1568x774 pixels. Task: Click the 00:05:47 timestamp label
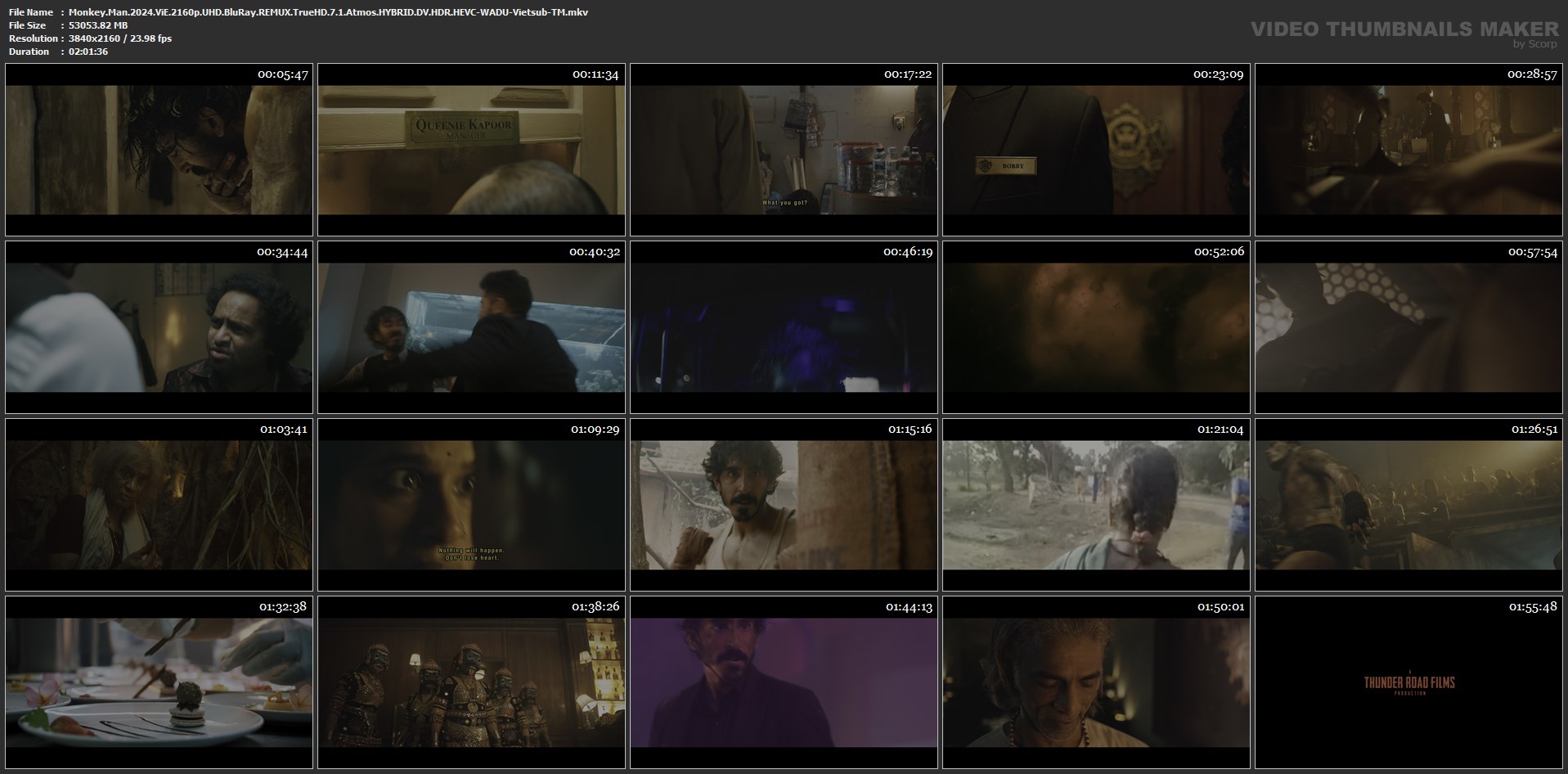pyautogui.click(x=282, y=74)
